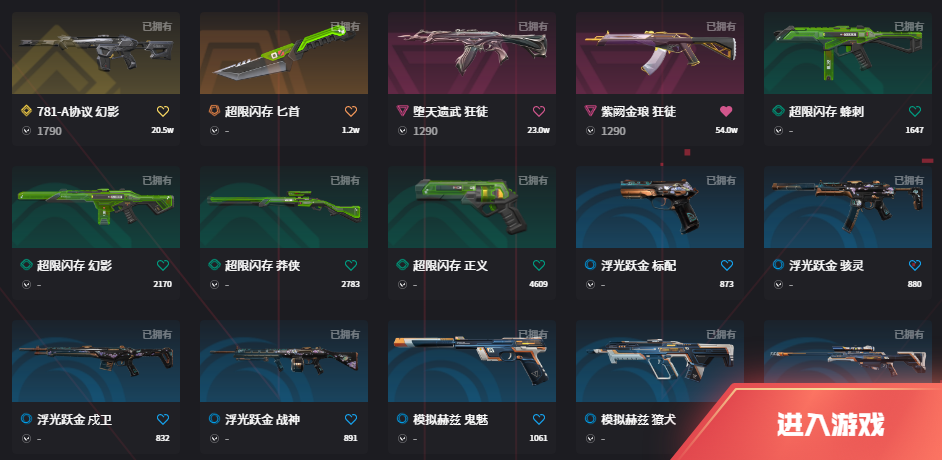
Task: Unfavorite the 紫阙金琅 狂徒 filled heart
Action: click(x=726, y=111)
